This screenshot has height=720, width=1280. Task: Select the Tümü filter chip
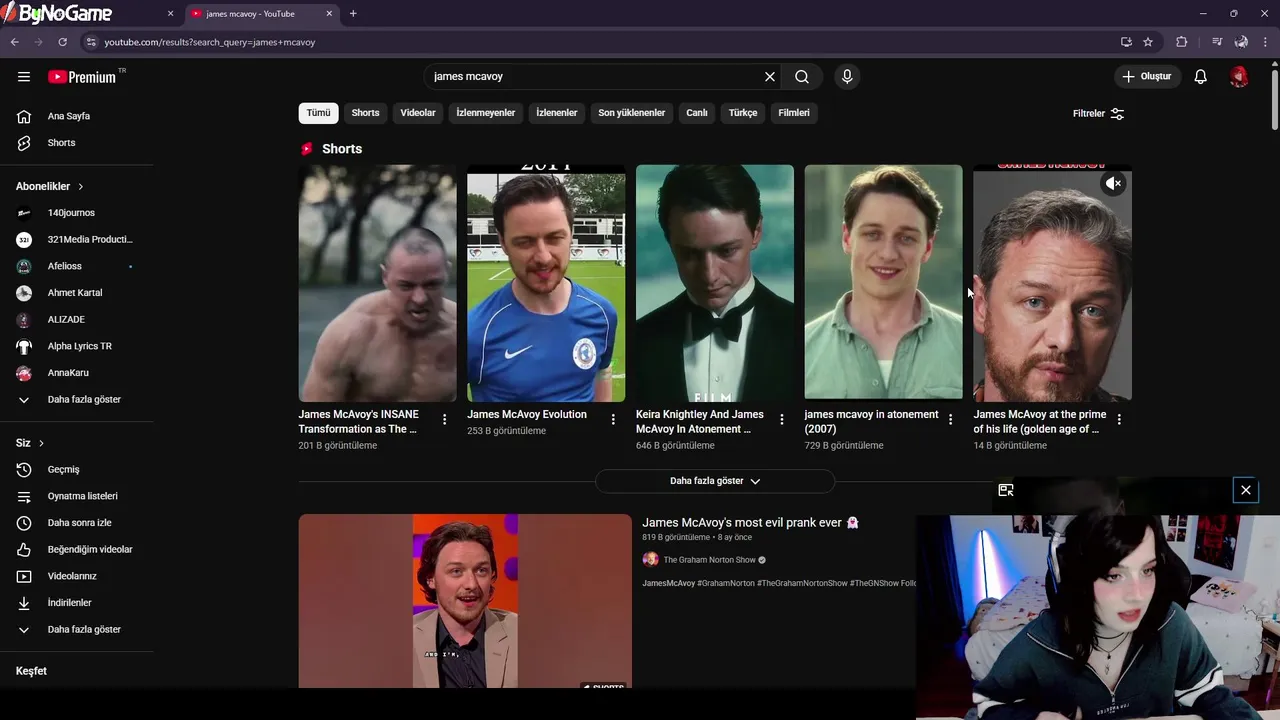[x=318, y=113]
